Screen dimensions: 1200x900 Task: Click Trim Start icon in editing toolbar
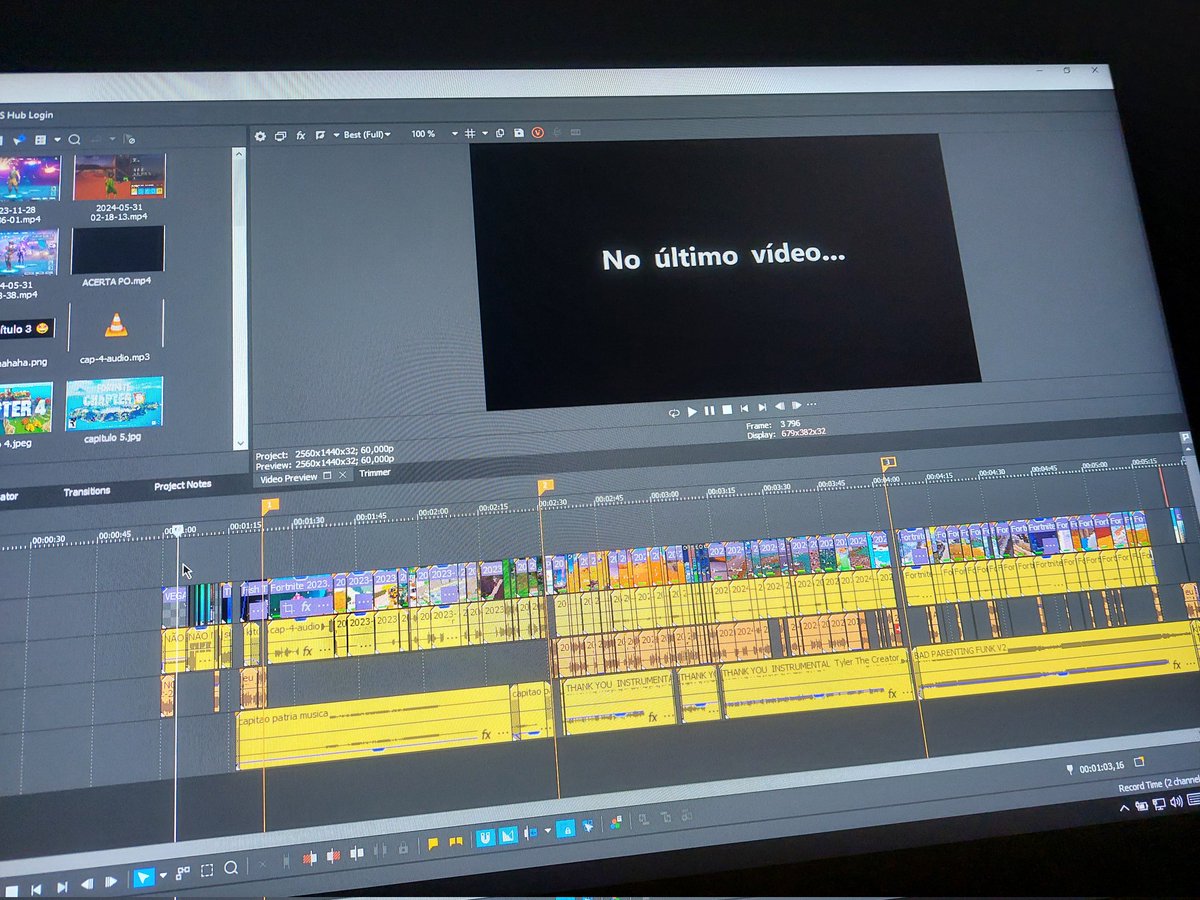click(309, 859)
